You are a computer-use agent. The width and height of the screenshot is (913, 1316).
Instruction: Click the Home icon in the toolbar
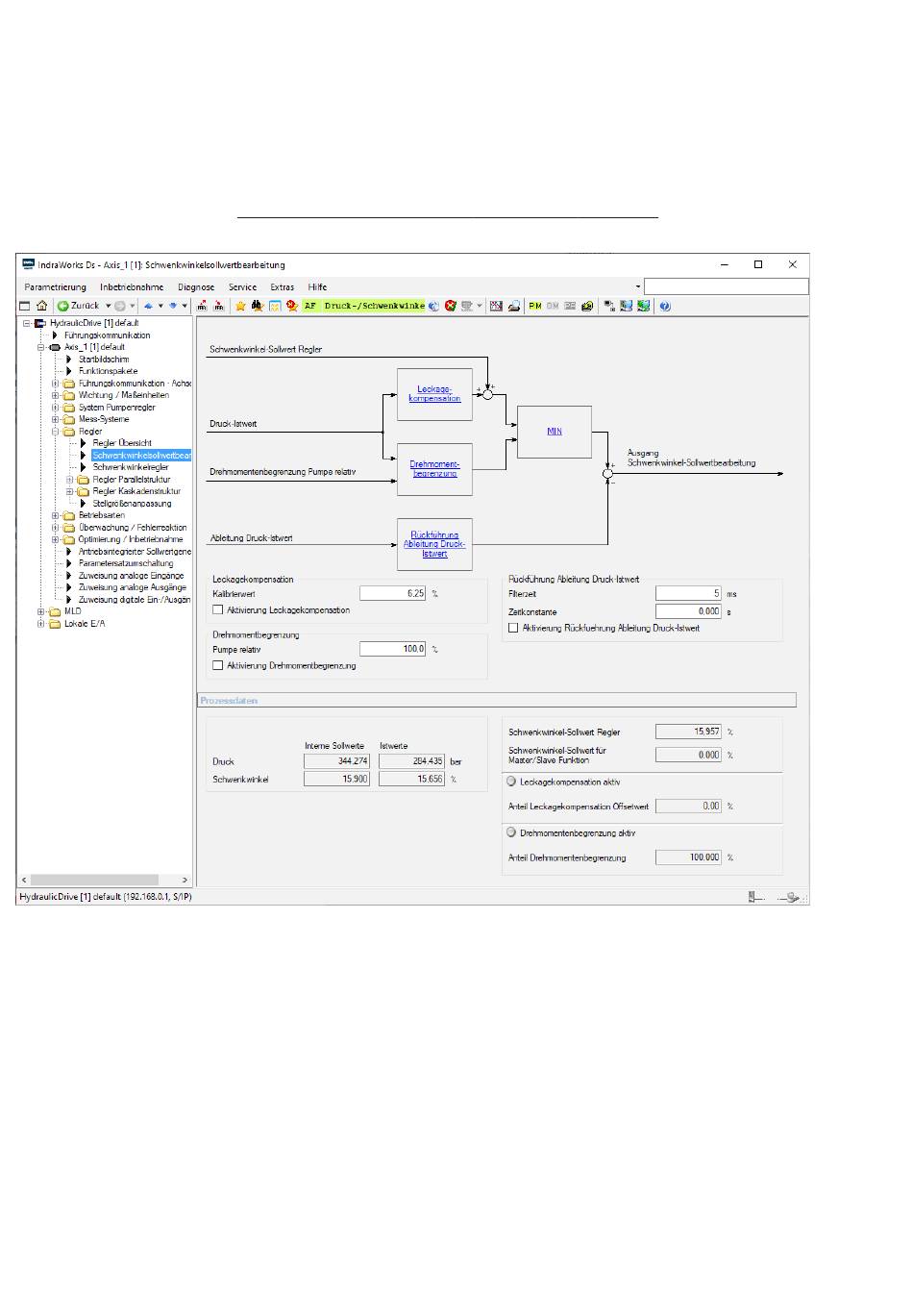[x=41, y=306]
